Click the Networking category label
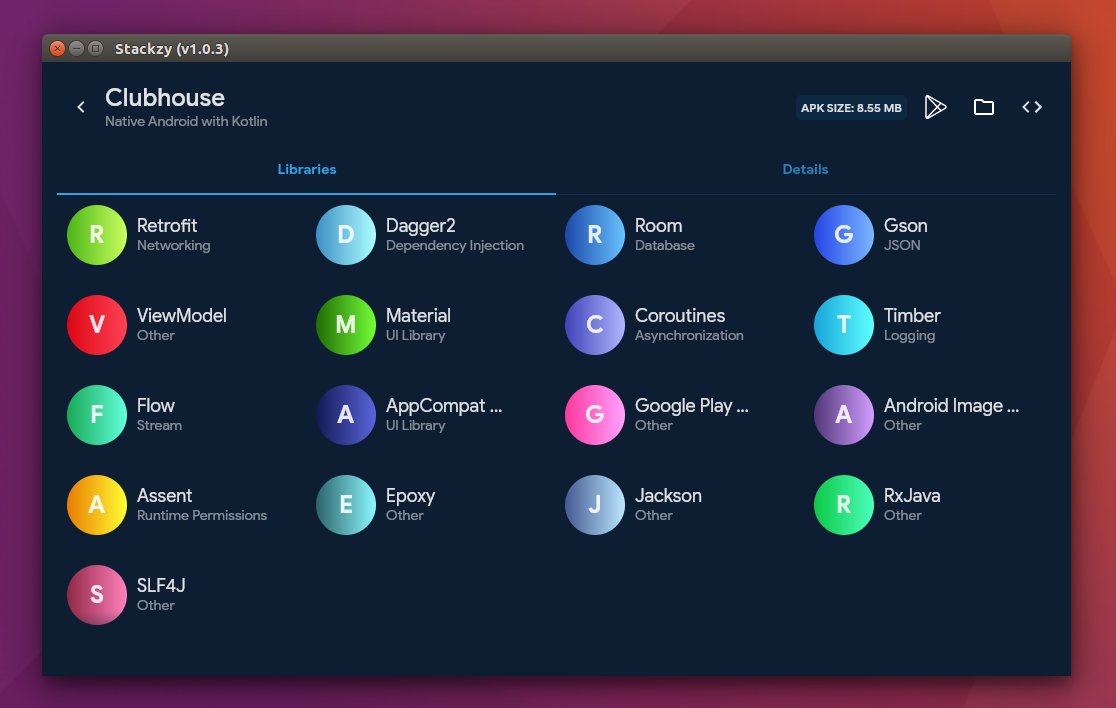 point(173,245)
